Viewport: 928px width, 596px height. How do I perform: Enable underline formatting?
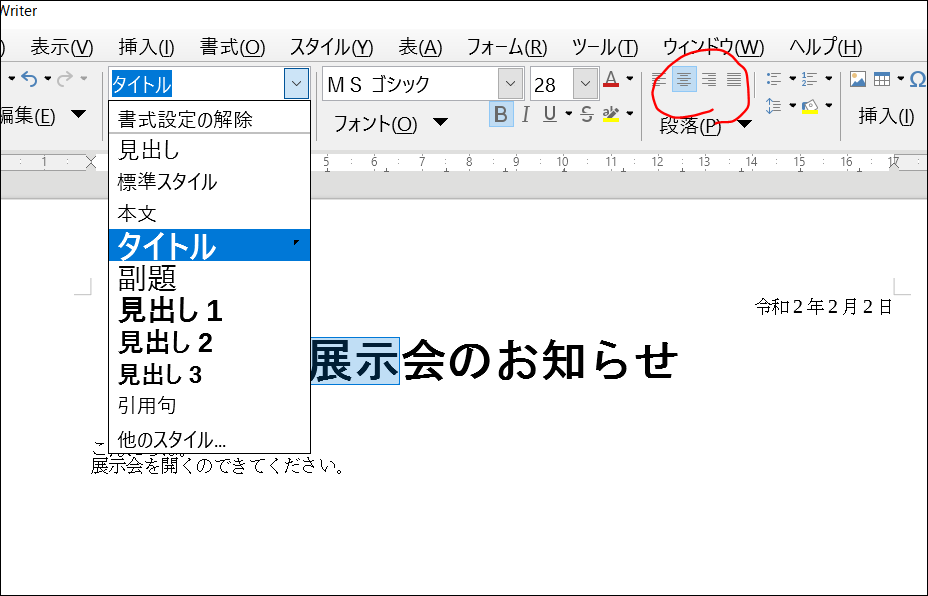(x=548, y=115)
